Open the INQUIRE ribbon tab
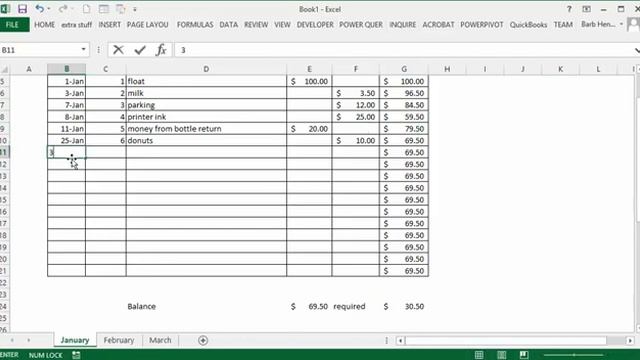The image size is (640, 360). point(402,25)
